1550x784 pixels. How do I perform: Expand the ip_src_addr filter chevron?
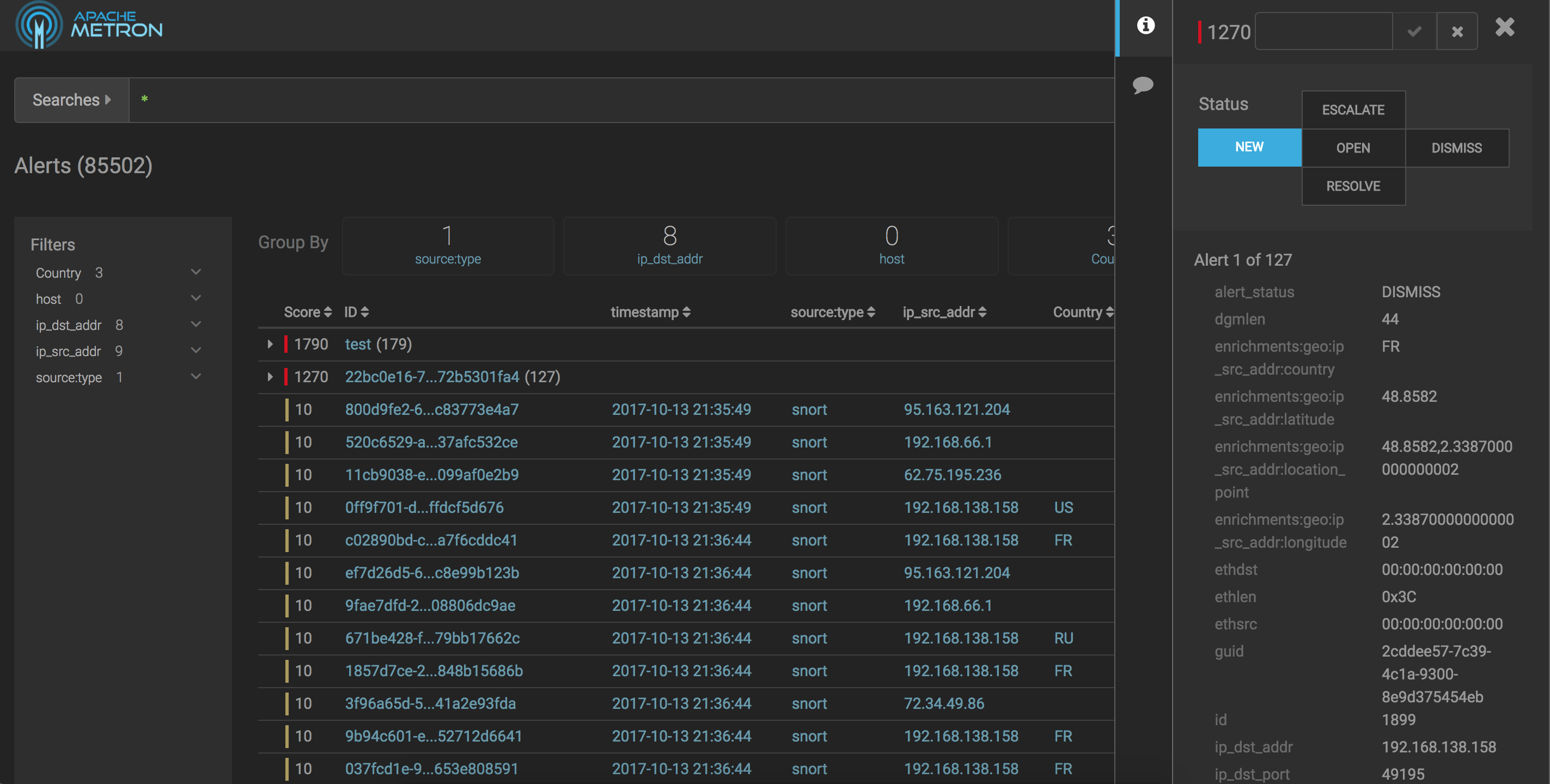click(196, 351)
